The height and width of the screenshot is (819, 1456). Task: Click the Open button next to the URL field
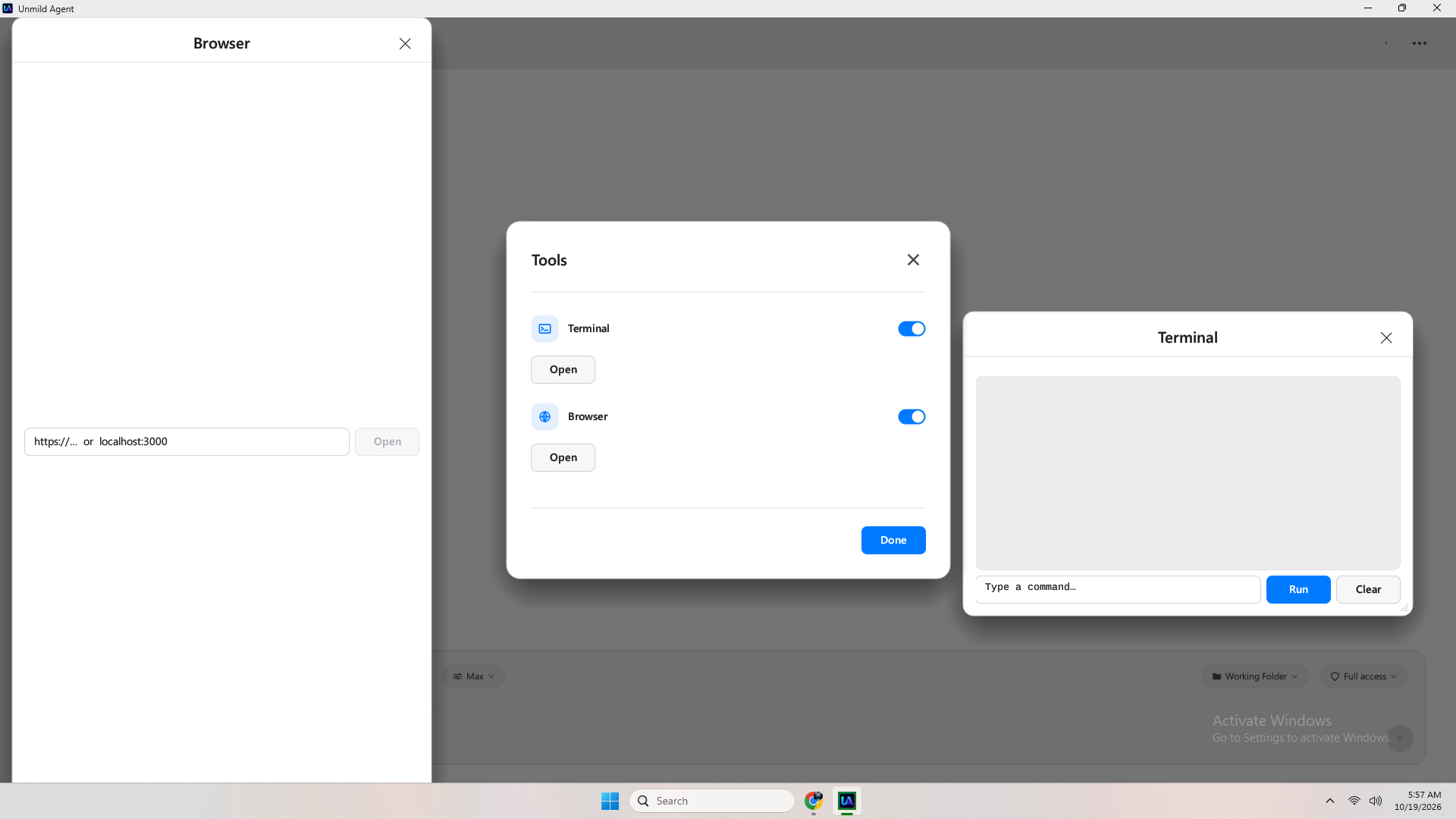[387, 441]
